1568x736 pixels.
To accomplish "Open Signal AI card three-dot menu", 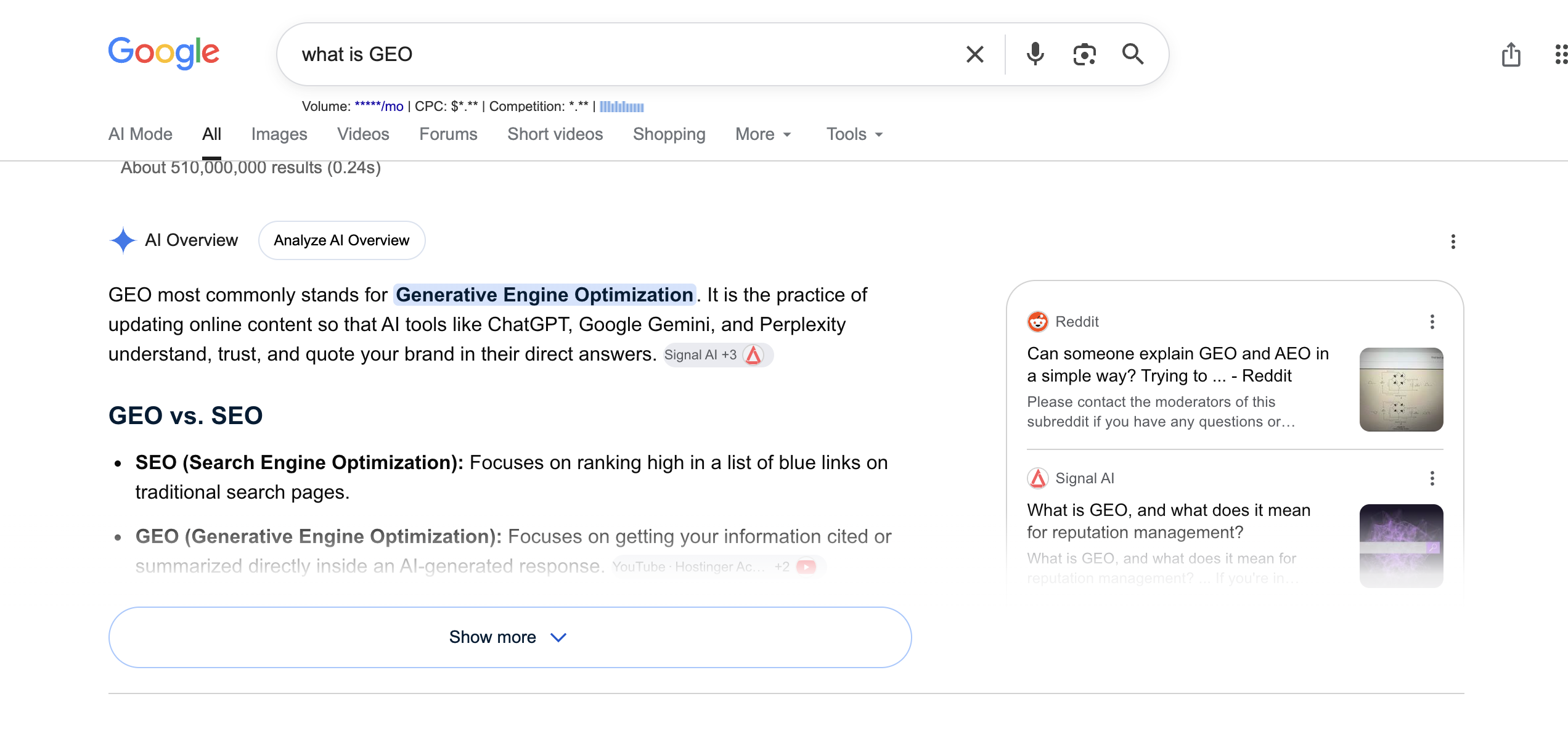I will (1432, 478).
